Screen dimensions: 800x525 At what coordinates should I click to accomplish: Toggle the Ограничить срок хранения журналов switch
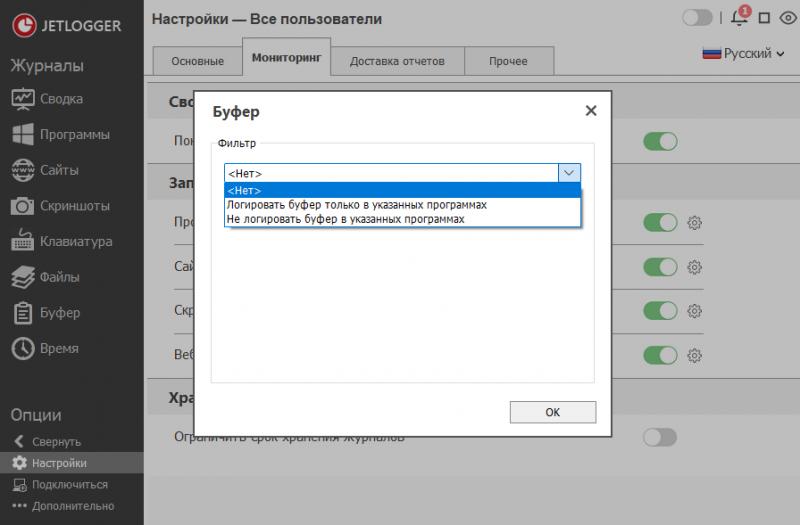click(660, 437)
